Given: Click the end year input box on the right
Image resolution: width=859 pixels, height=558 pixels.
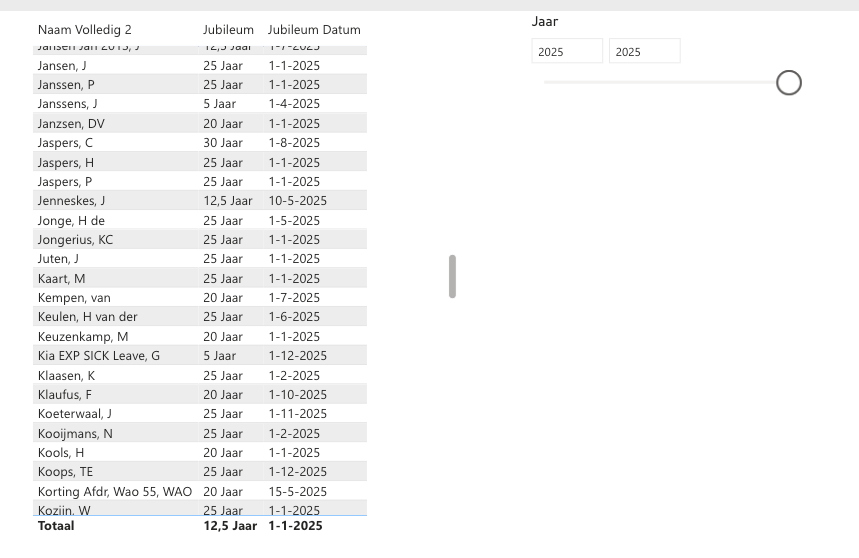Looking at the screenshot, I should pyautogui.click(x=644, y=52).
